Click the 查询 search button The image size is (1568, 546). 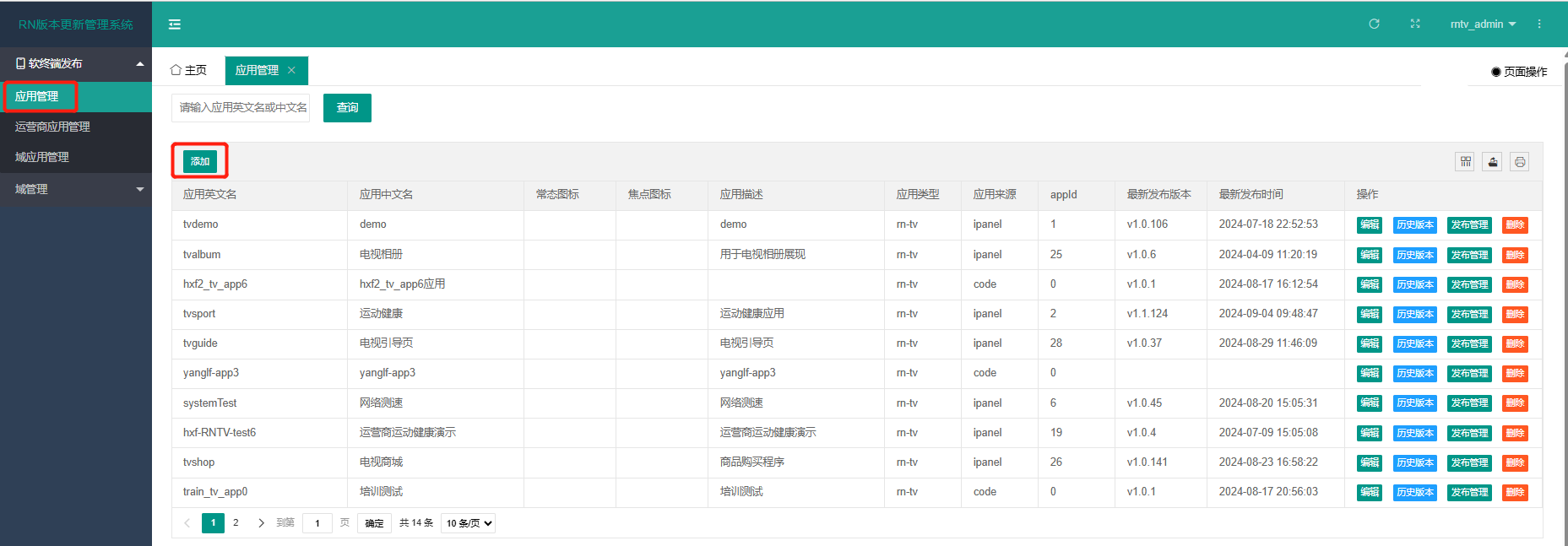[x=347, y=107]
